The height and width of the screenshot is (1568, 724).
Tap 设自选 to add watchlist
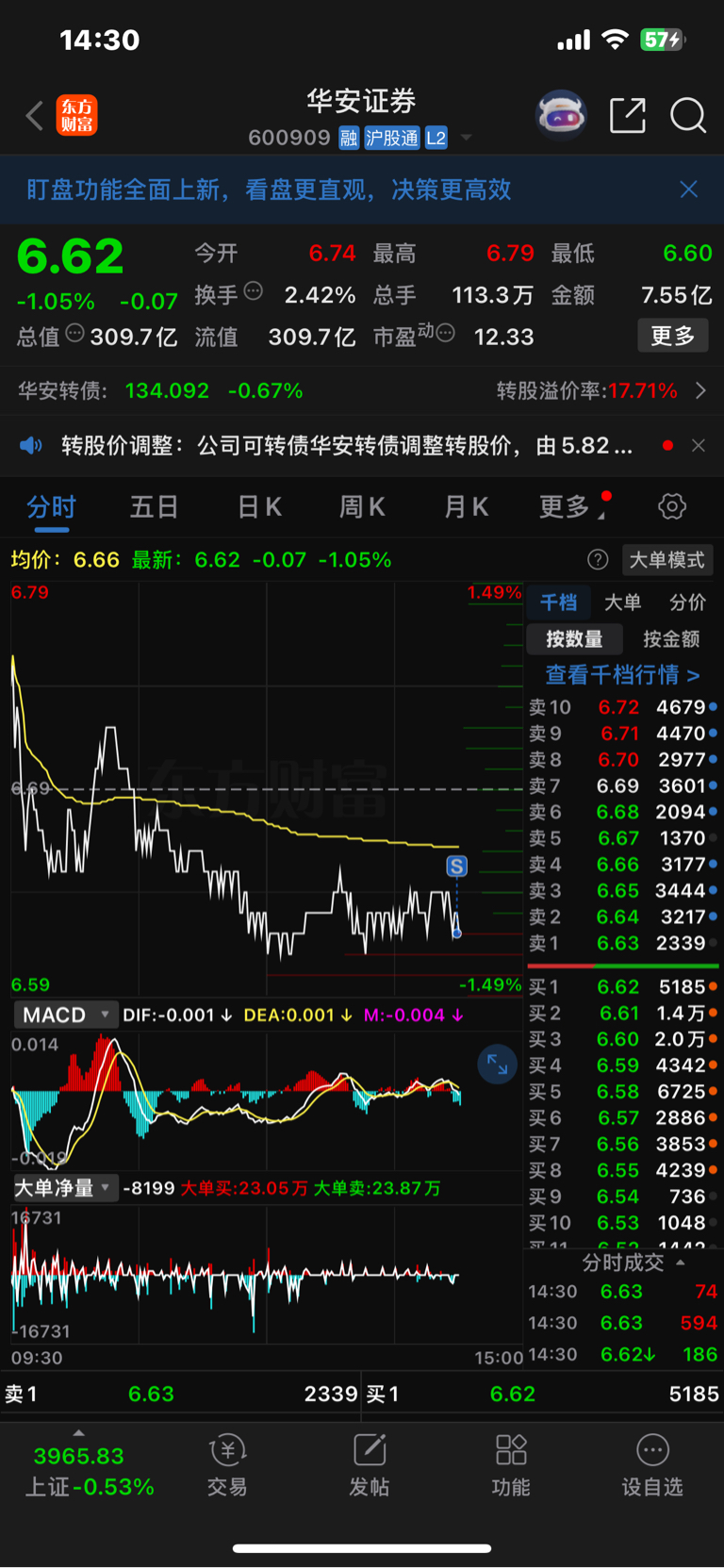tap(652, 1466)
